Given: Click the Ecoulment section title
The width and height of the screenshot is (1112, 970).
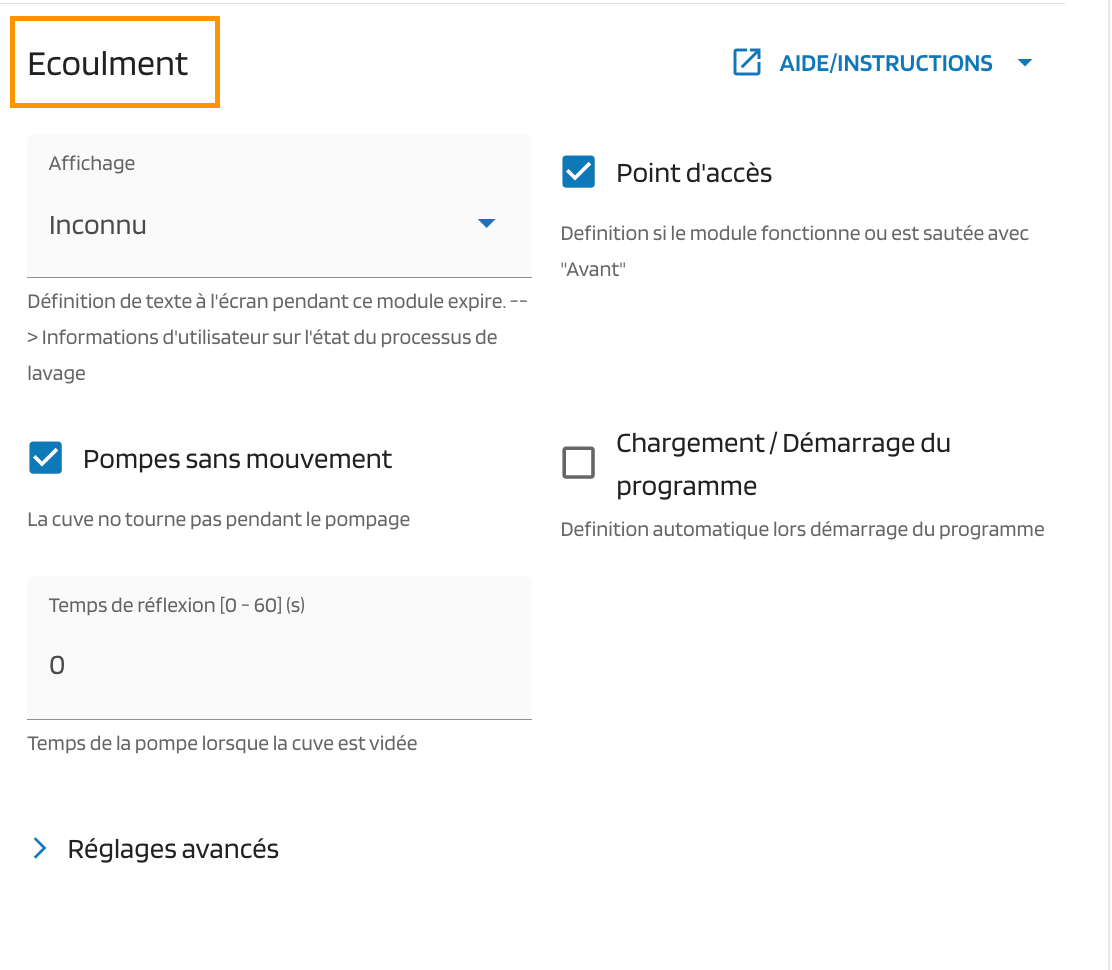Looking at the screenshot, I should (108, 63).
